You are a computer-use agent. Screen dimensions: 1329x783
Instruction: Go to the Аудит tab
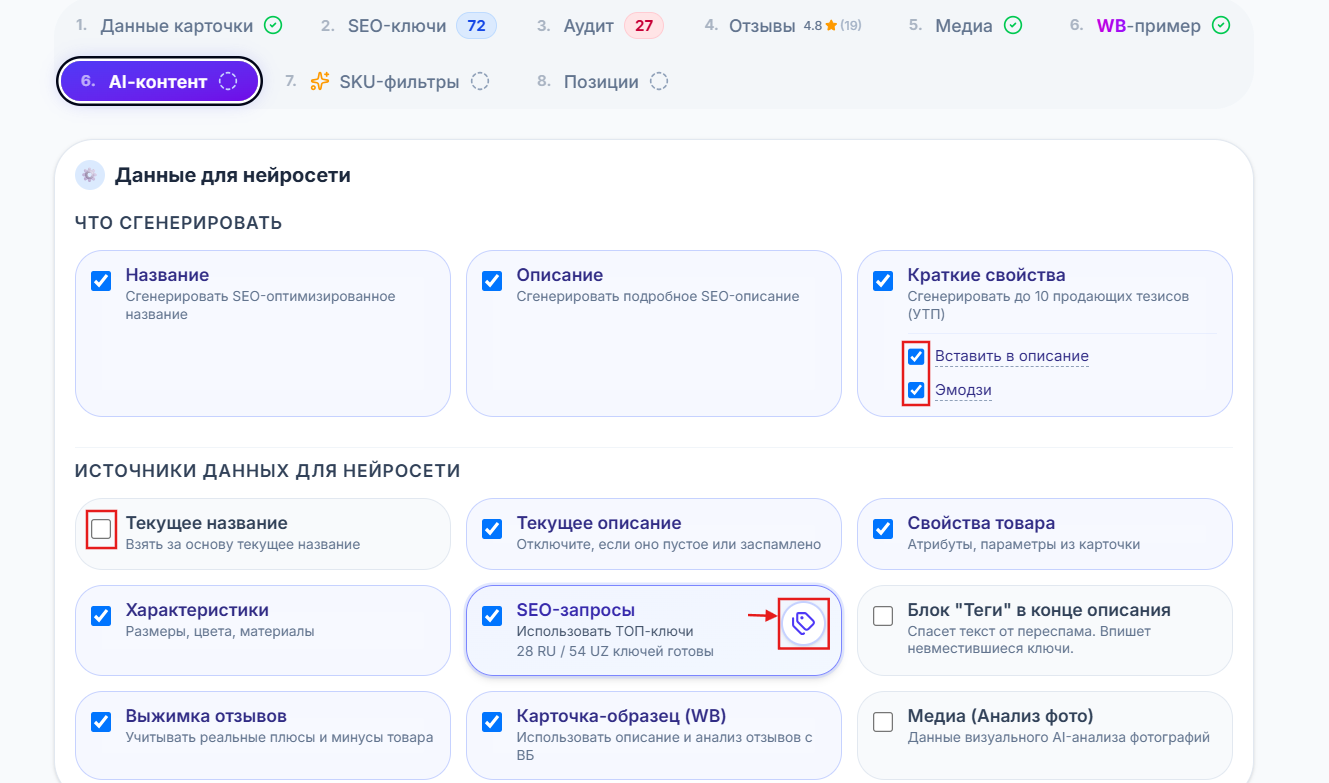point(599,25)
